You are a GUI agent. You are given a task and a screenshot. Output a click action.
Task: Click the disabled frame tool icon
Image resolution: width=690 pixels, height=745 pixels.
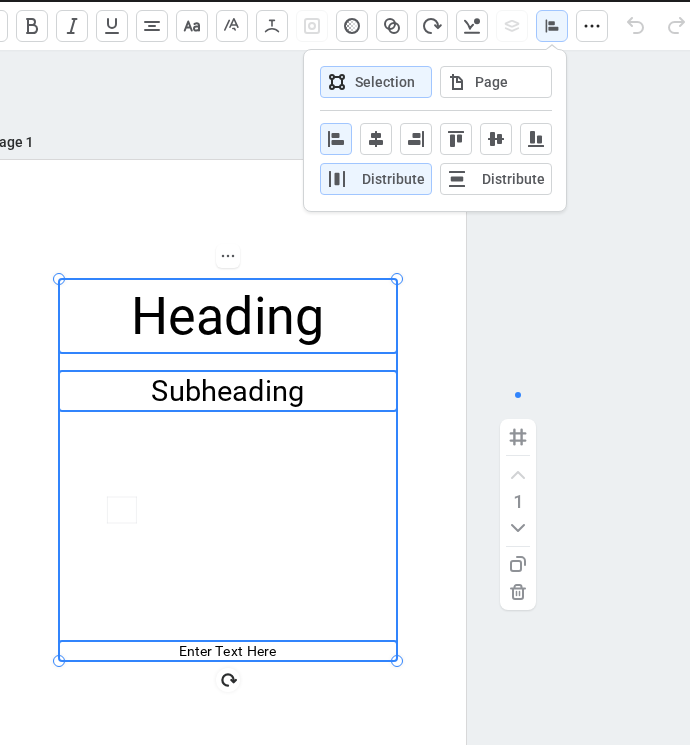click(312, 26)
